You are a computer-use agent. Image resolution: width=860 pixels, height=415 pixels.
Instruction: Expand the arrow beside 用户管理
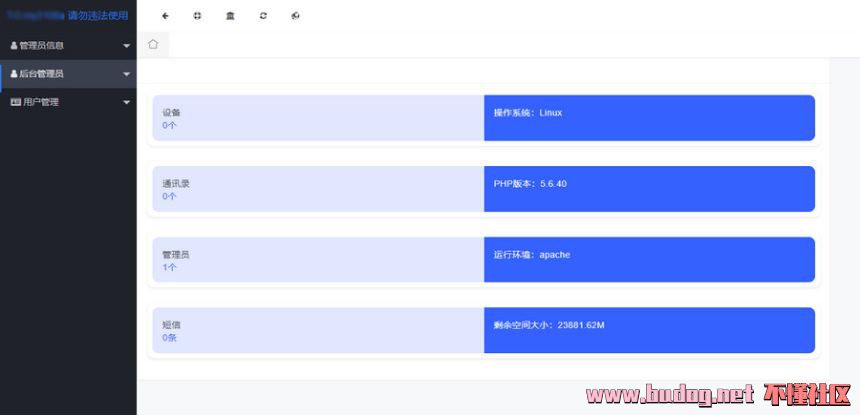[127, 103]
